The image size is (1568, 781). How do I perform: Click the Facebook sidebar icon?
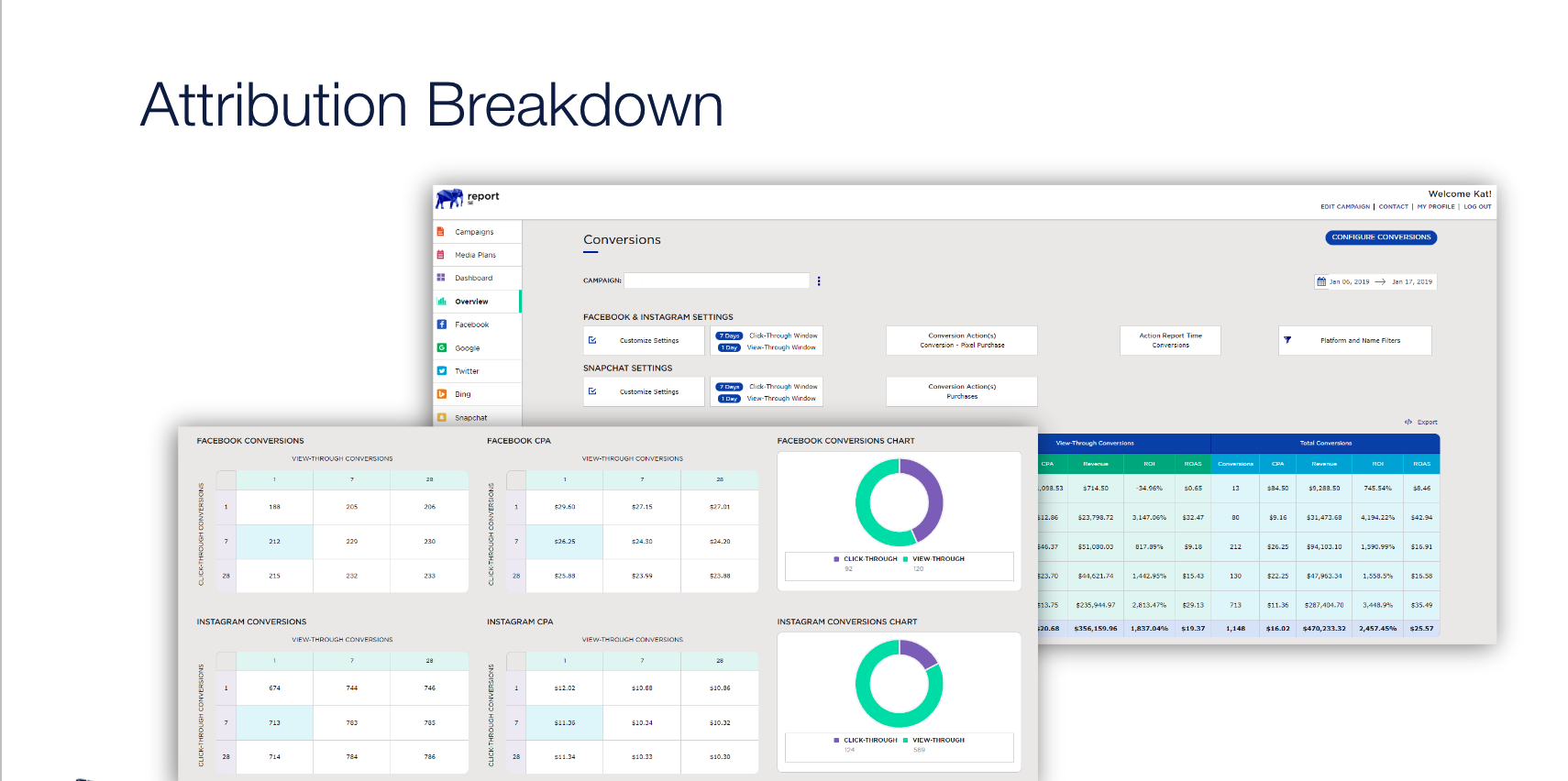441,324
